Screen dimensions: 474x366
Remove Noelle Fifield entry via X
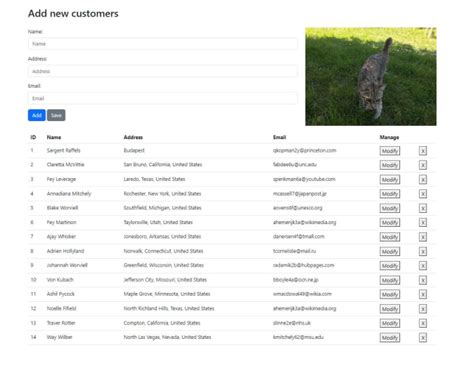coord(423,309)
